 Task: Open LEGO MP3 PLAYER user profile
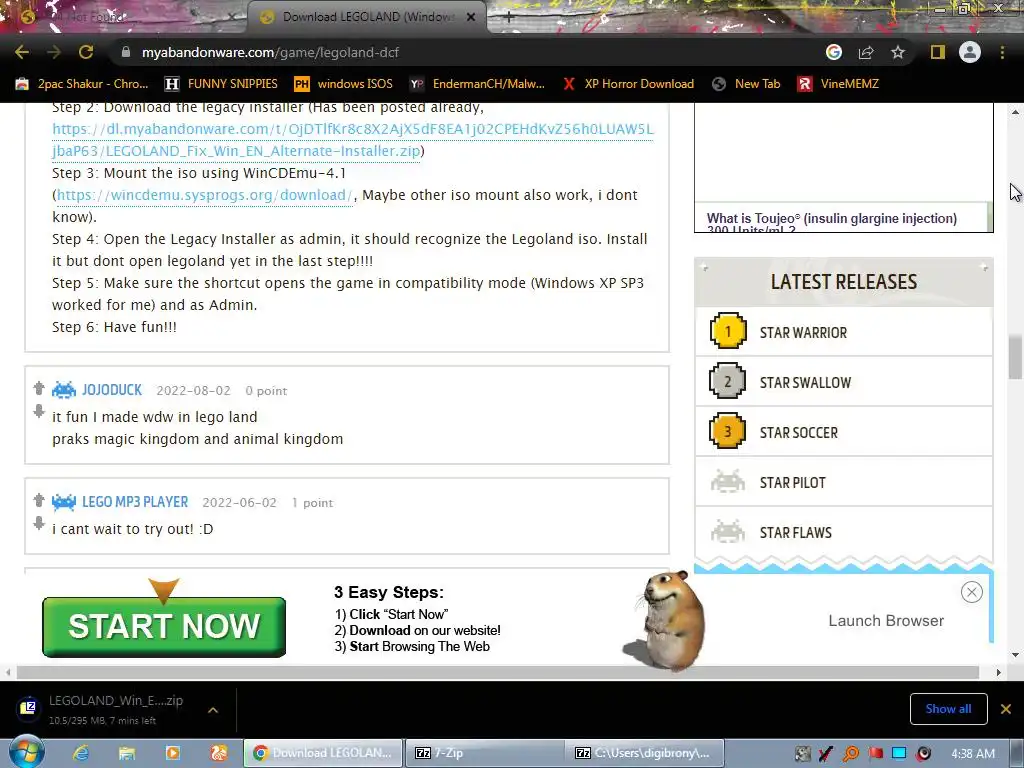(135, 502)
